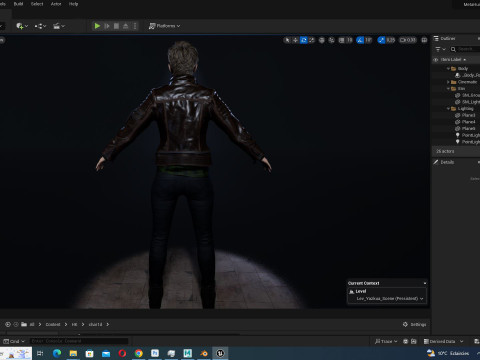Toggle rotation angle snapping
The height and width of the screenshot is (360, 480).
[x=360, y=40]
